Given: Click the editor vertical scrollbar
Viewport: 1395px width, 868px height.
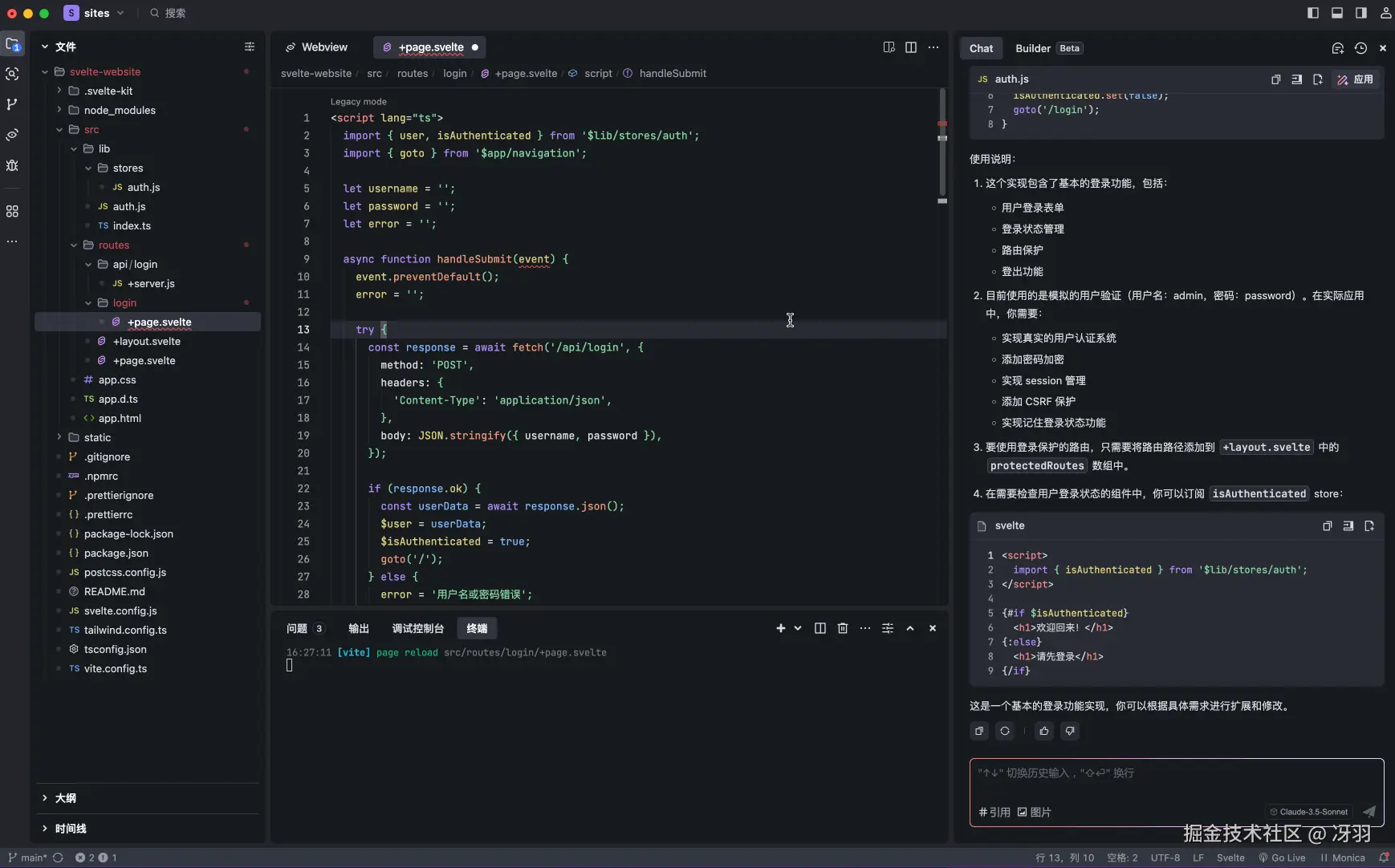Looking at the screenshot, I should tap(942, 140).
